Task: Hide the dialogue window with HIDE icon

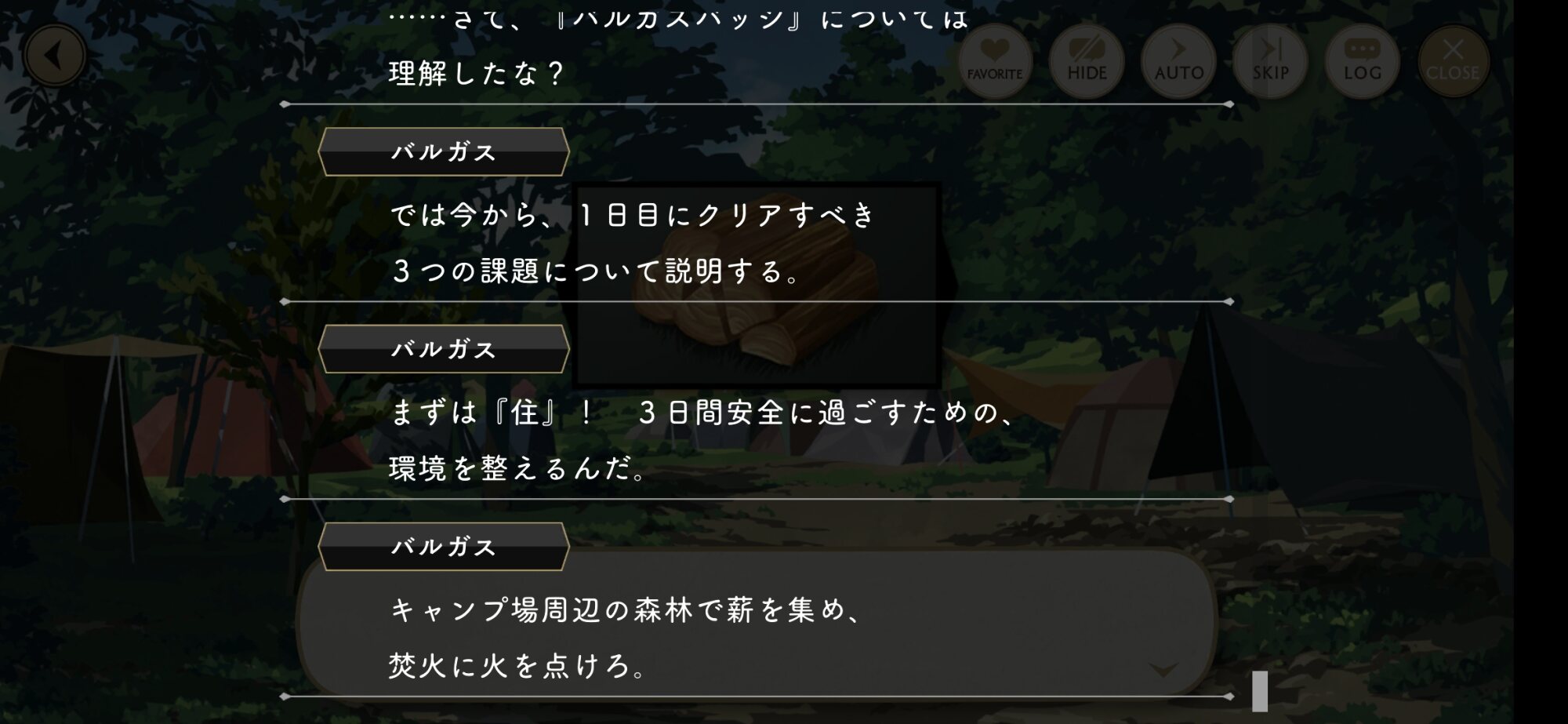Action: tap(1087, 60)
